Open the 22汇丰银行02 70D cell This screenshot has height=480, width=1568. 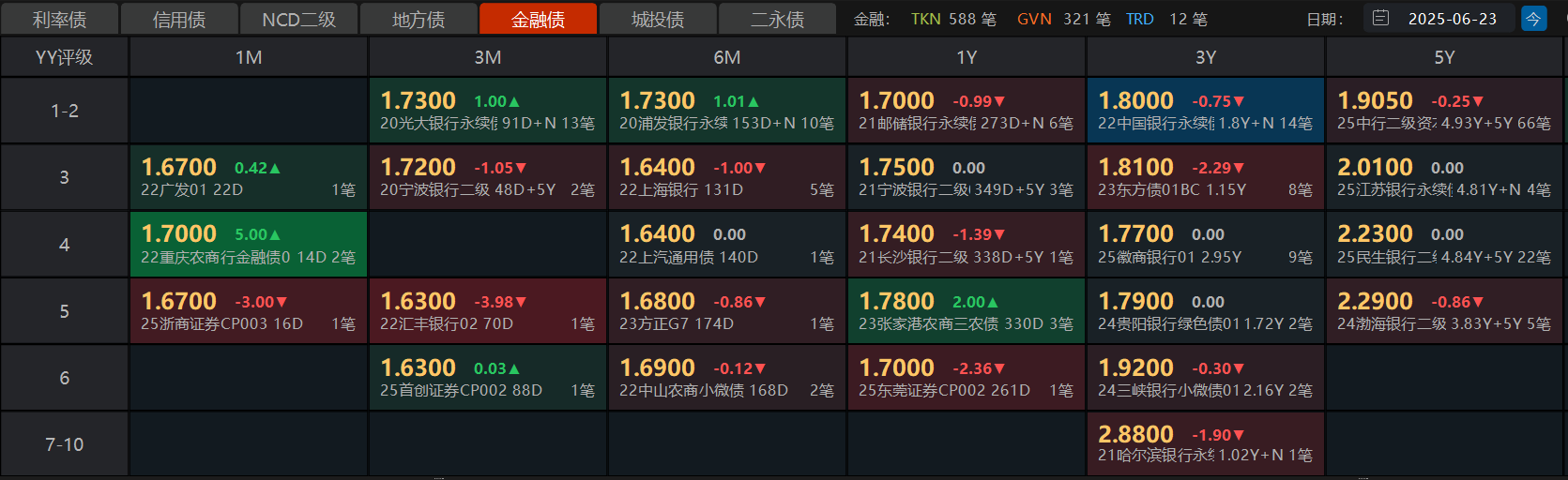(488, 311)
